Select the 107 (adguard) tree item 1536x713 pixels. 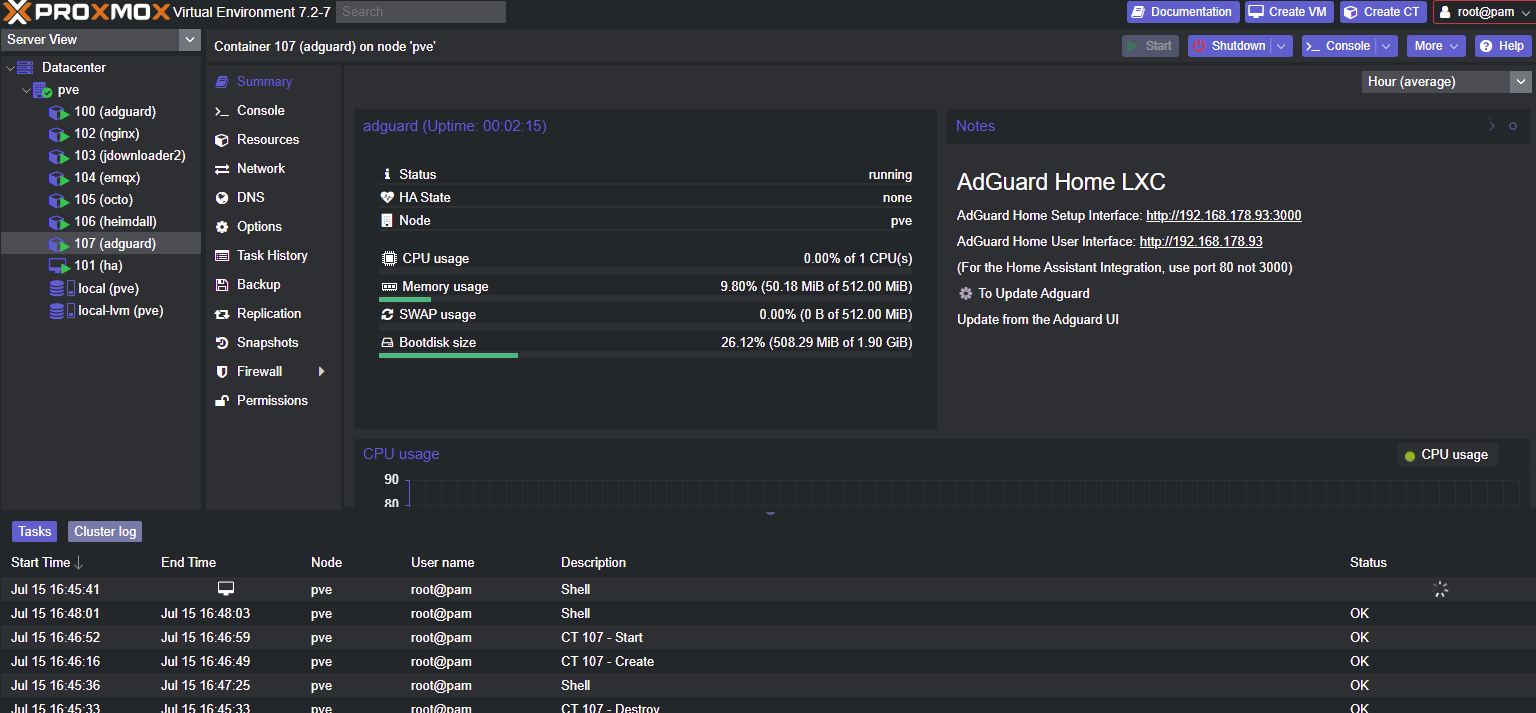tap(100, 244)
